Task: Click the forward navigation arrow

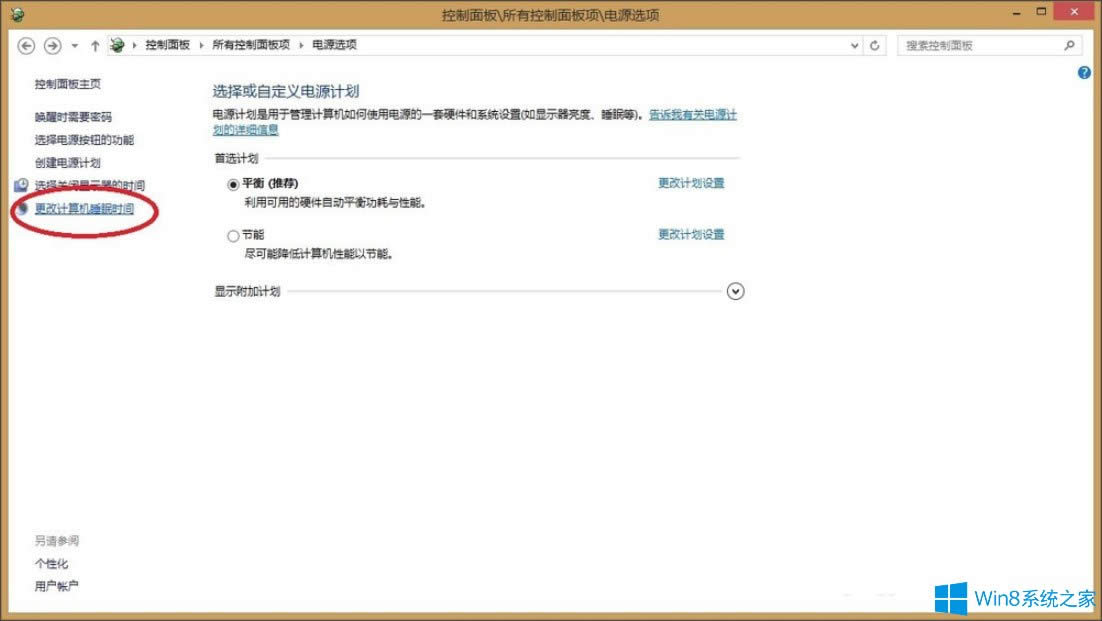Action: [x=52, y=45]
